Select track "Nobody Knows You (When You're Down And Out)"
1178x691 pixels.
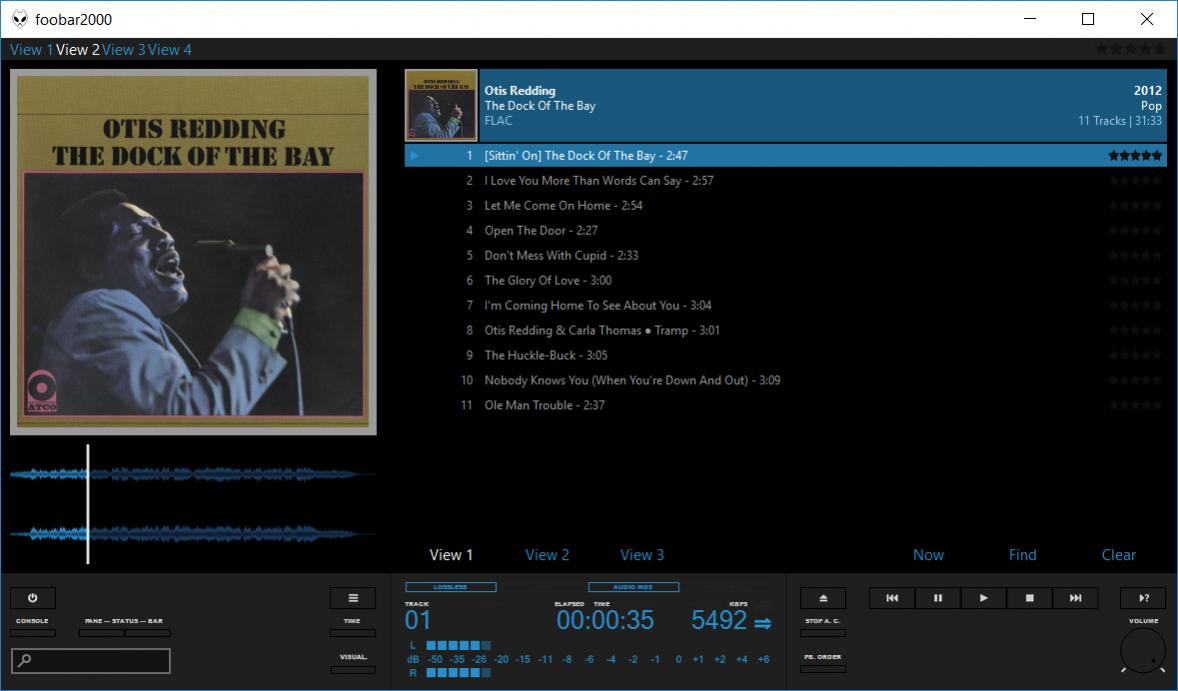pyautogui.click(x=785, y=380)
